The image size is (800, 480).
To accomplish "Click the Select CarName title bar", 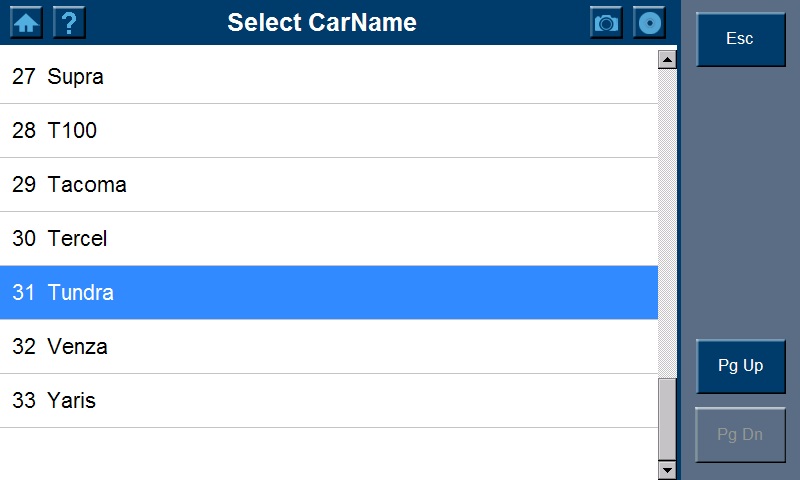I will 322,22.
